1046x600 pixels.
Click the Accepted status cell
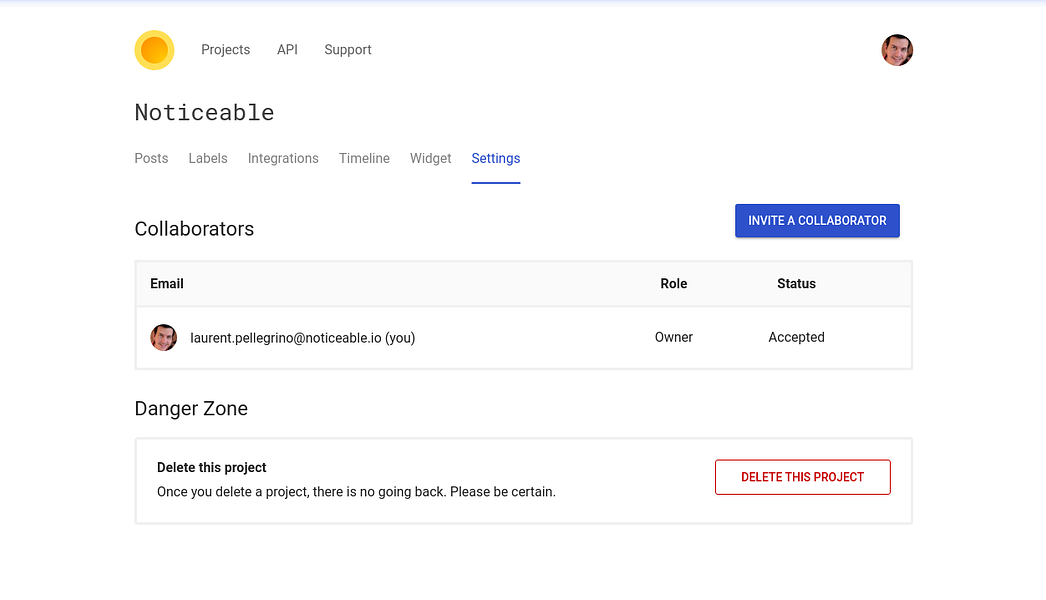tap(796, 338)
